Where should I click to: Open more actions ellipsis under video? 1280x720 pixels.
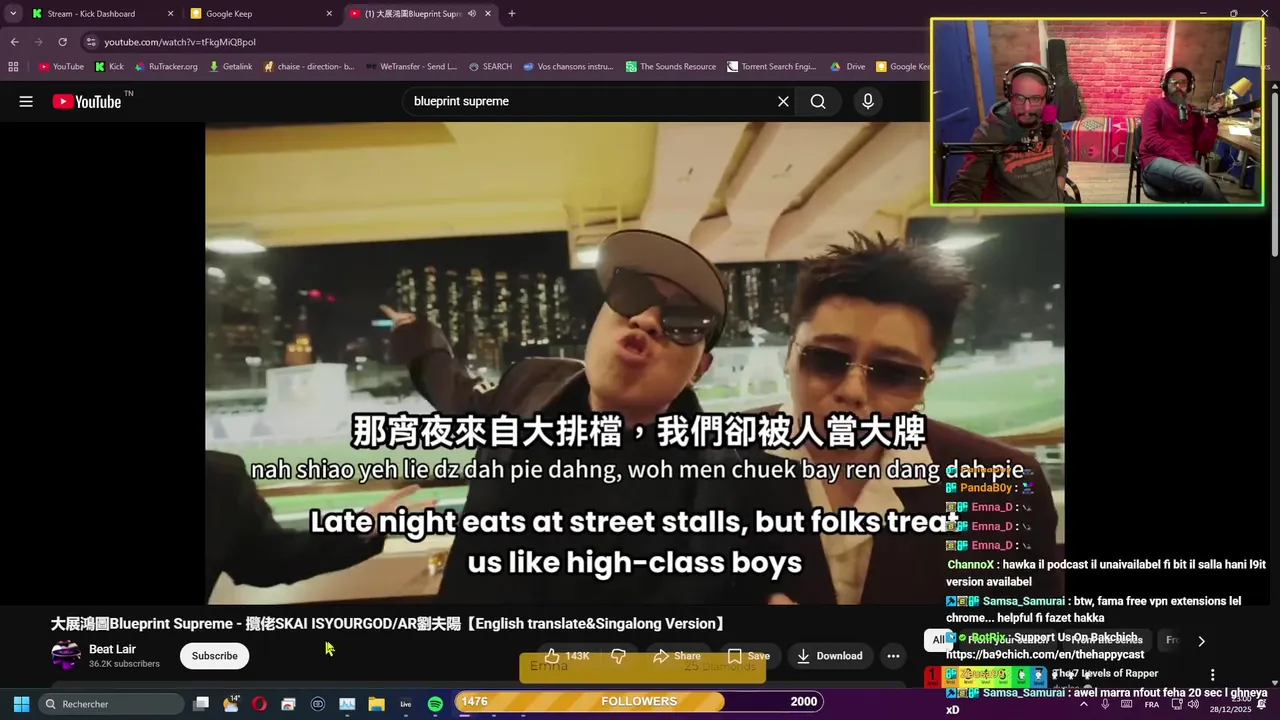(893, 656)
